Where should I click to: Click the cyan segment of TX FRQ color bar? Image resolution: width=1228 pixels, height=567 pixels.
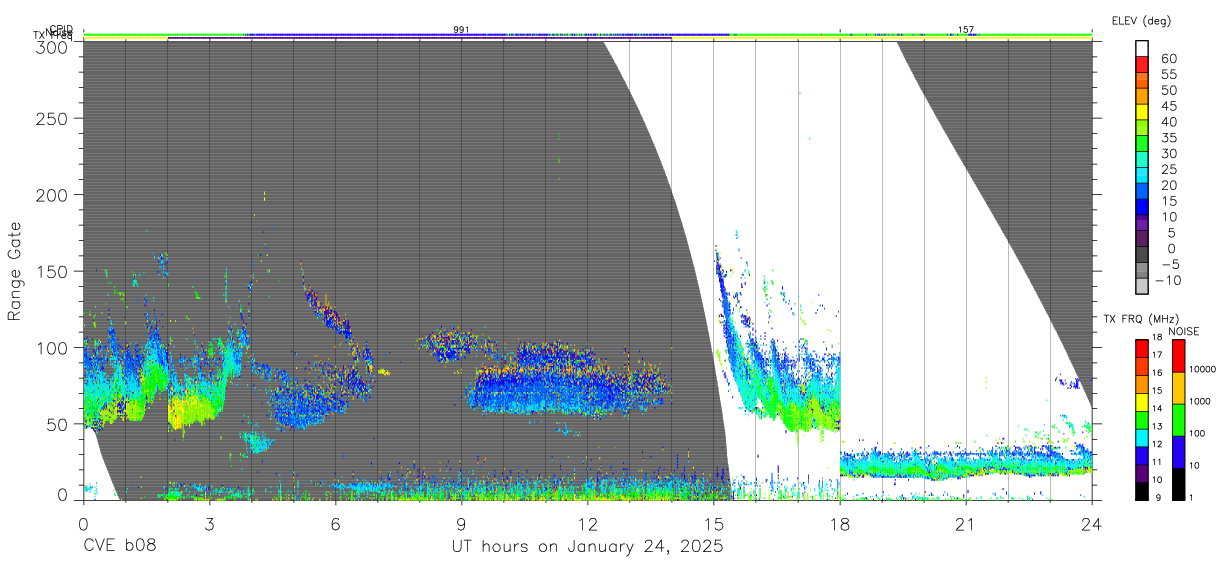1142,438
